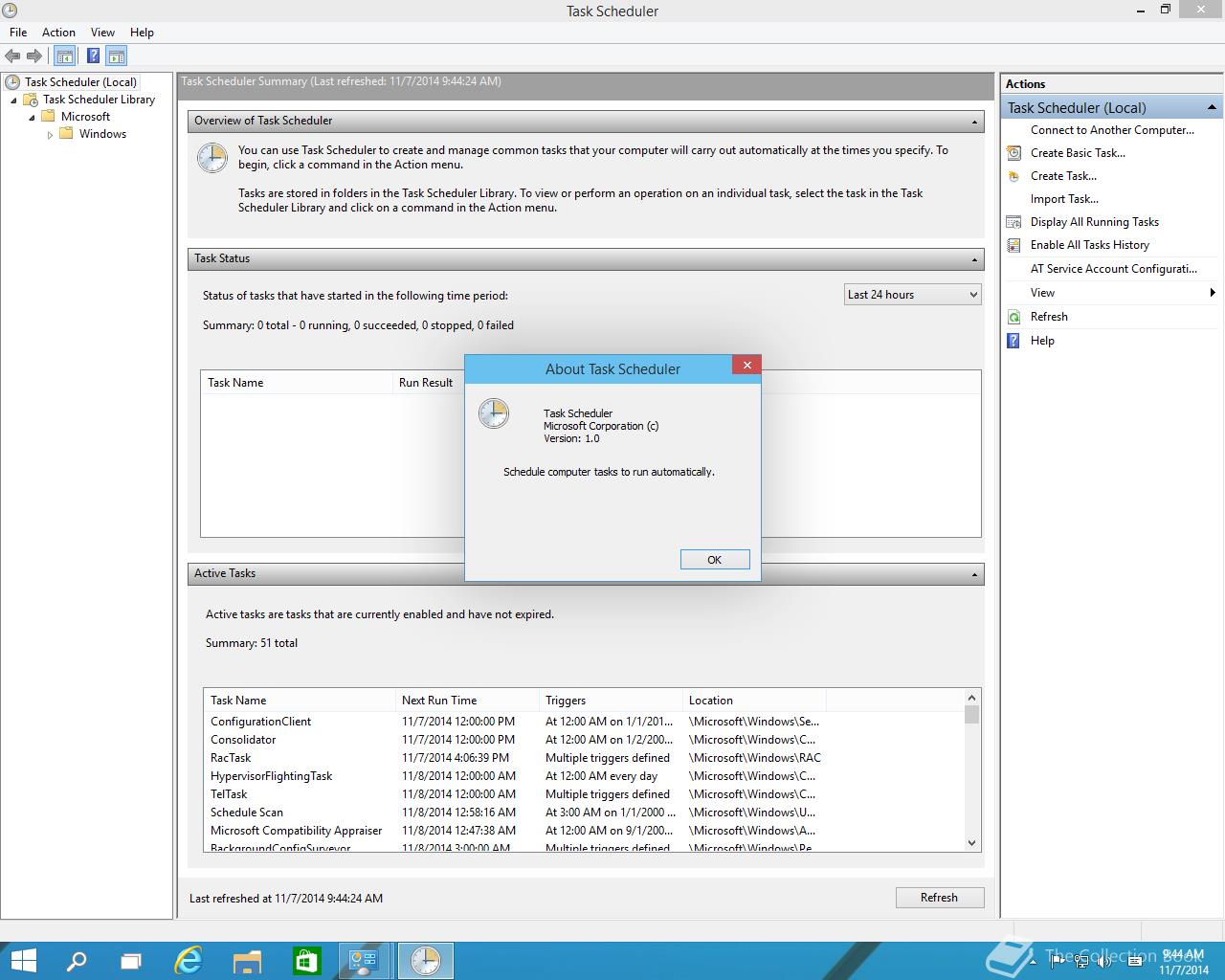The width and height of the screenshot is (1225, 980).
Task: Click the title bar clock system icon
Action: point(10,11)
